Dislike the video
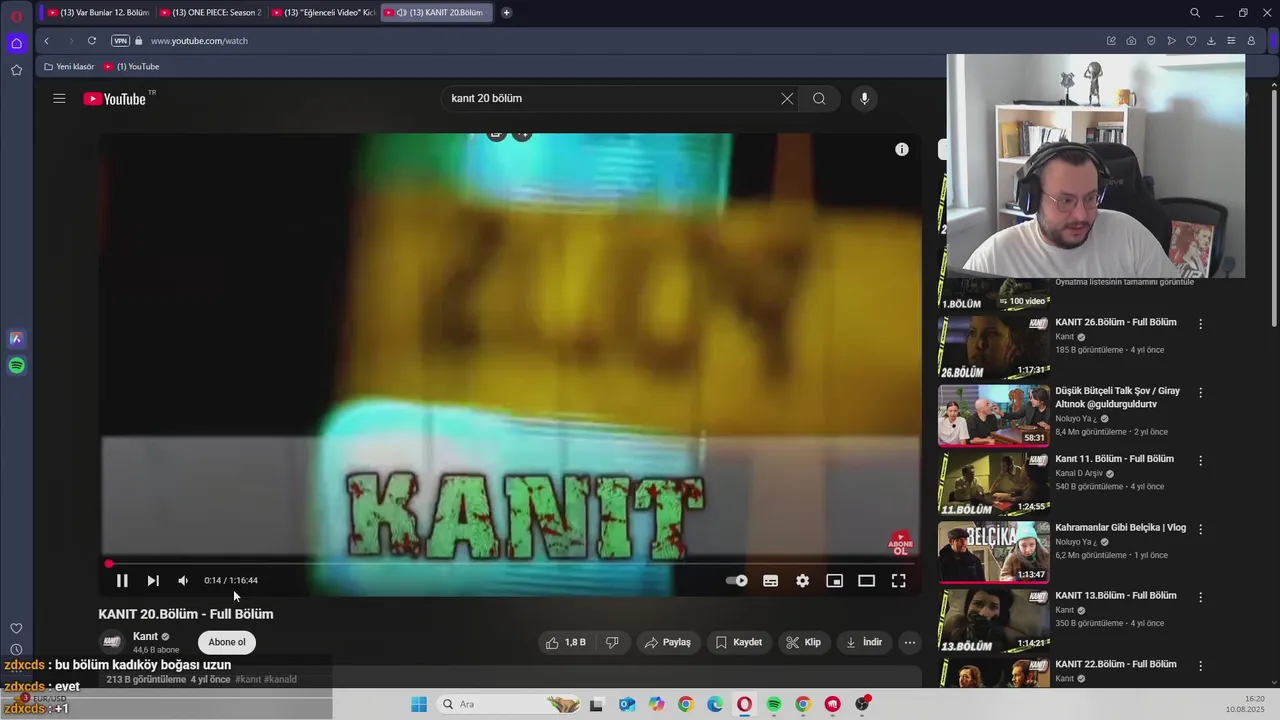1280x720 pixels. (x=612, y=642)
